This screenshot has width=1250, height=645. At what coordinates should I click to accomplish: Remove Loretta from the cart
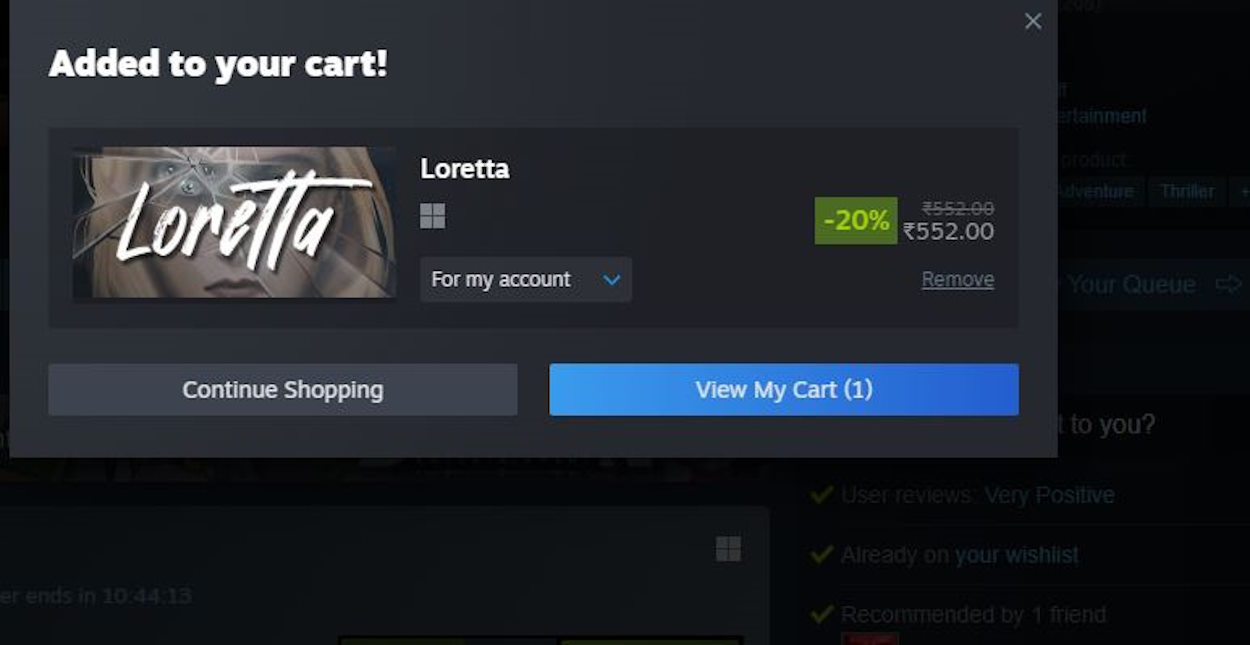pyautogui.click(x=957, y=279)
